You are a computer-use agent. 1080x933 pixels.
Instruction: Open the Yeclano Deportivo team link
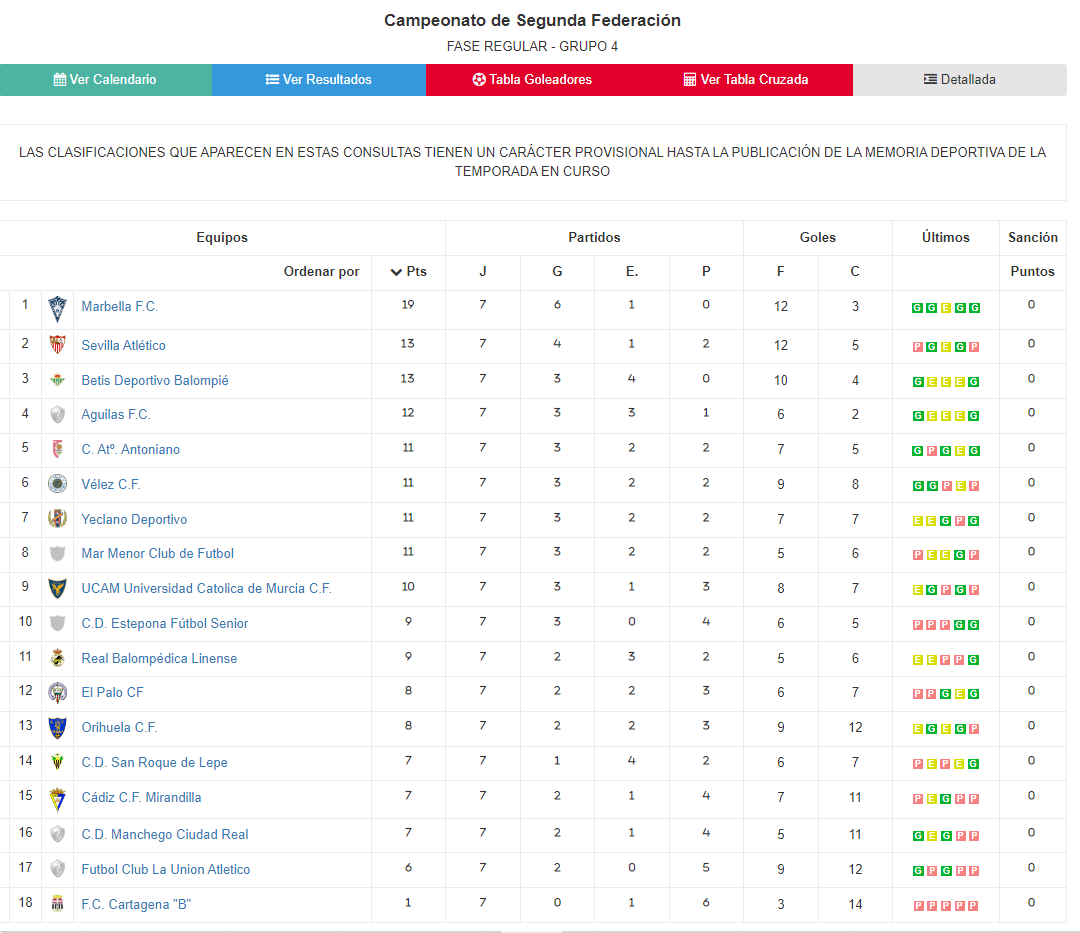click(x=134, y=519)
